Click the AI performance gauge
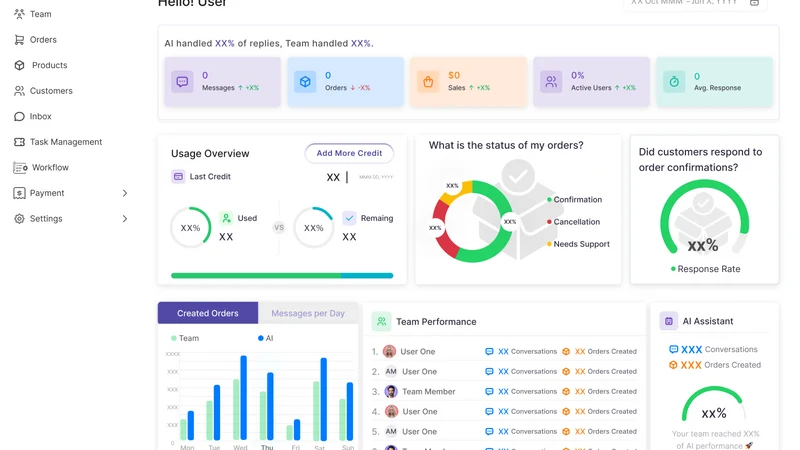This screenshot has height=450, width=800. point(713,404)
